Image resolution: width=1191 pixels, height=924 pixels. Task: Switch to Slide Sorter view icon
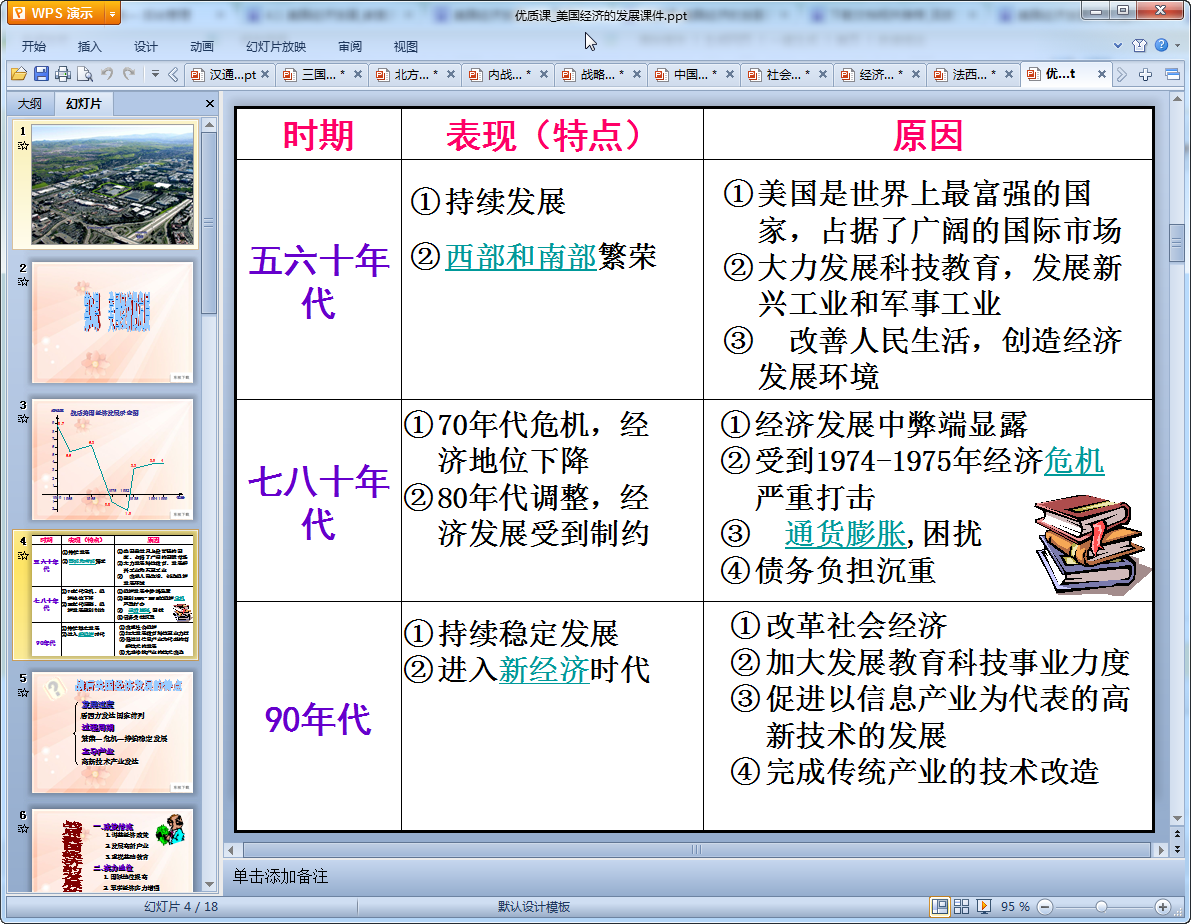click(962, 907)
